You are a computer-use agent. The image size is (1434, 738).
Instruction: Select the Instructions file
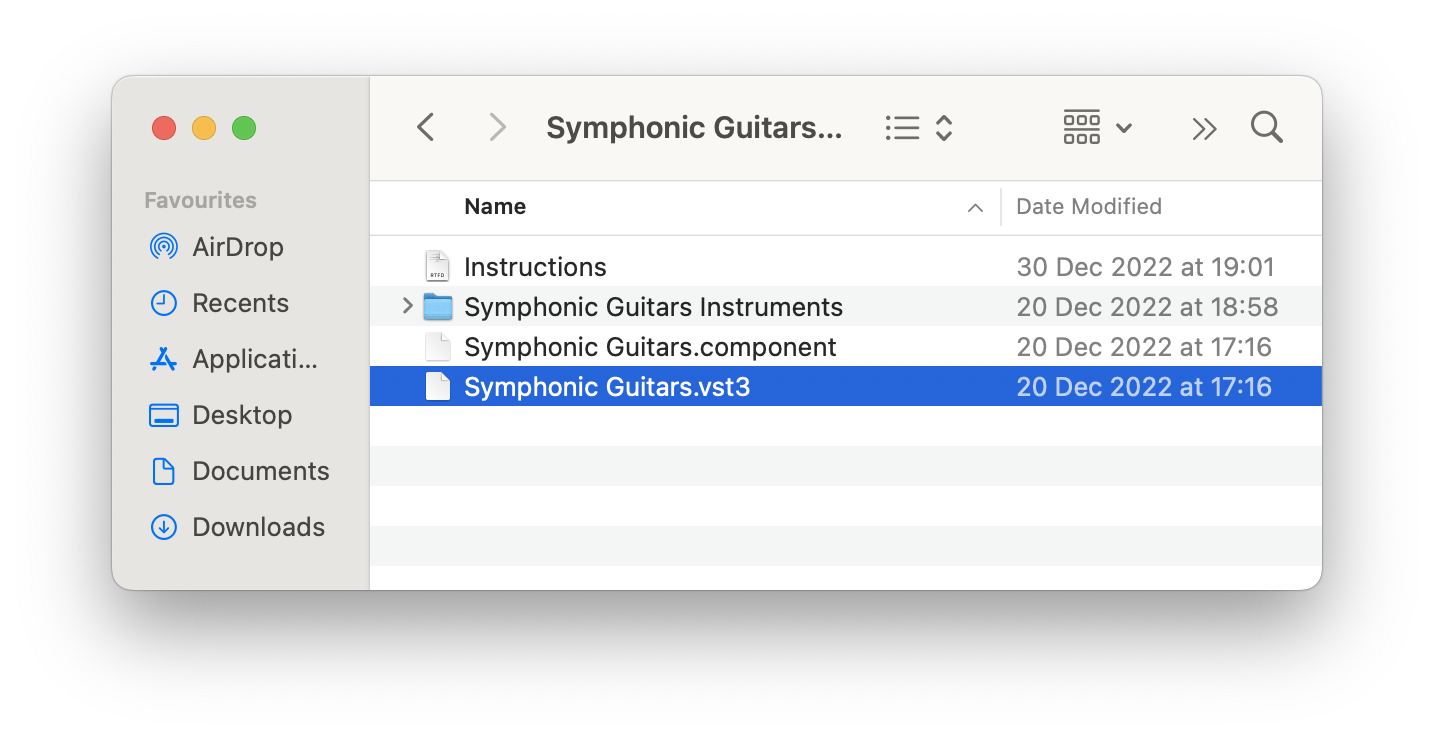(535, 267)
